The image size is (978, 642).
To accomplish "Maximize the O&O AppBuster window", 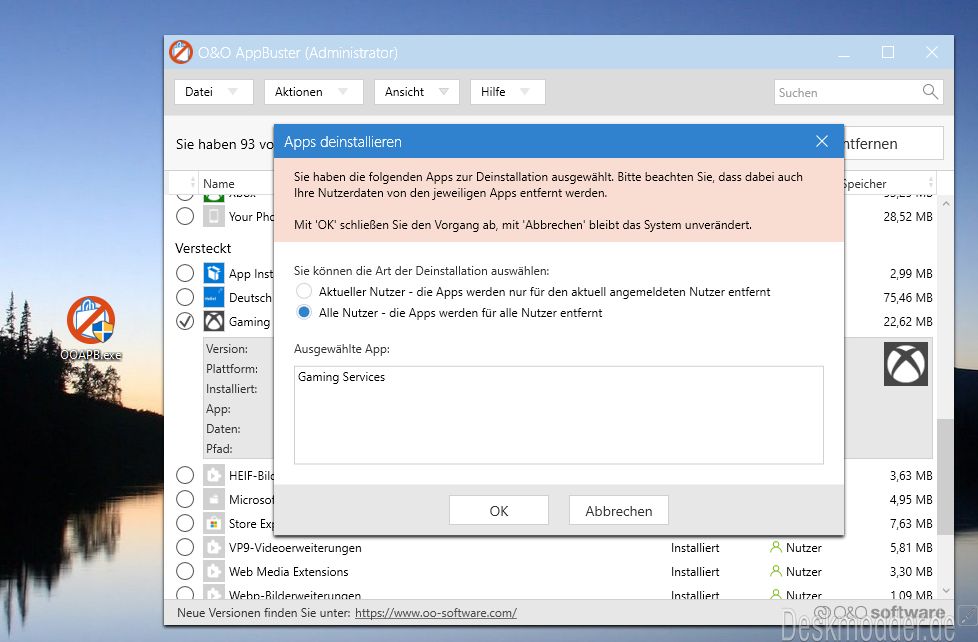I will pyautogui.click(x=888, y=52).
